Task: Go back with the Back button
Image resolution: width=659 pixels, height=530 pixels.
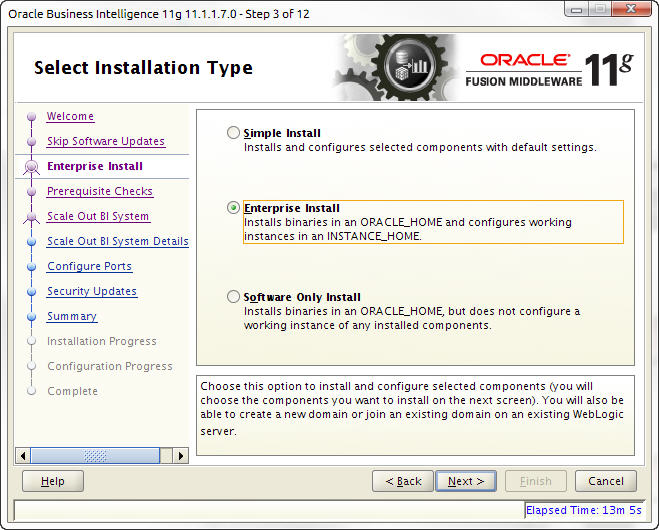Action: (403, 481)
